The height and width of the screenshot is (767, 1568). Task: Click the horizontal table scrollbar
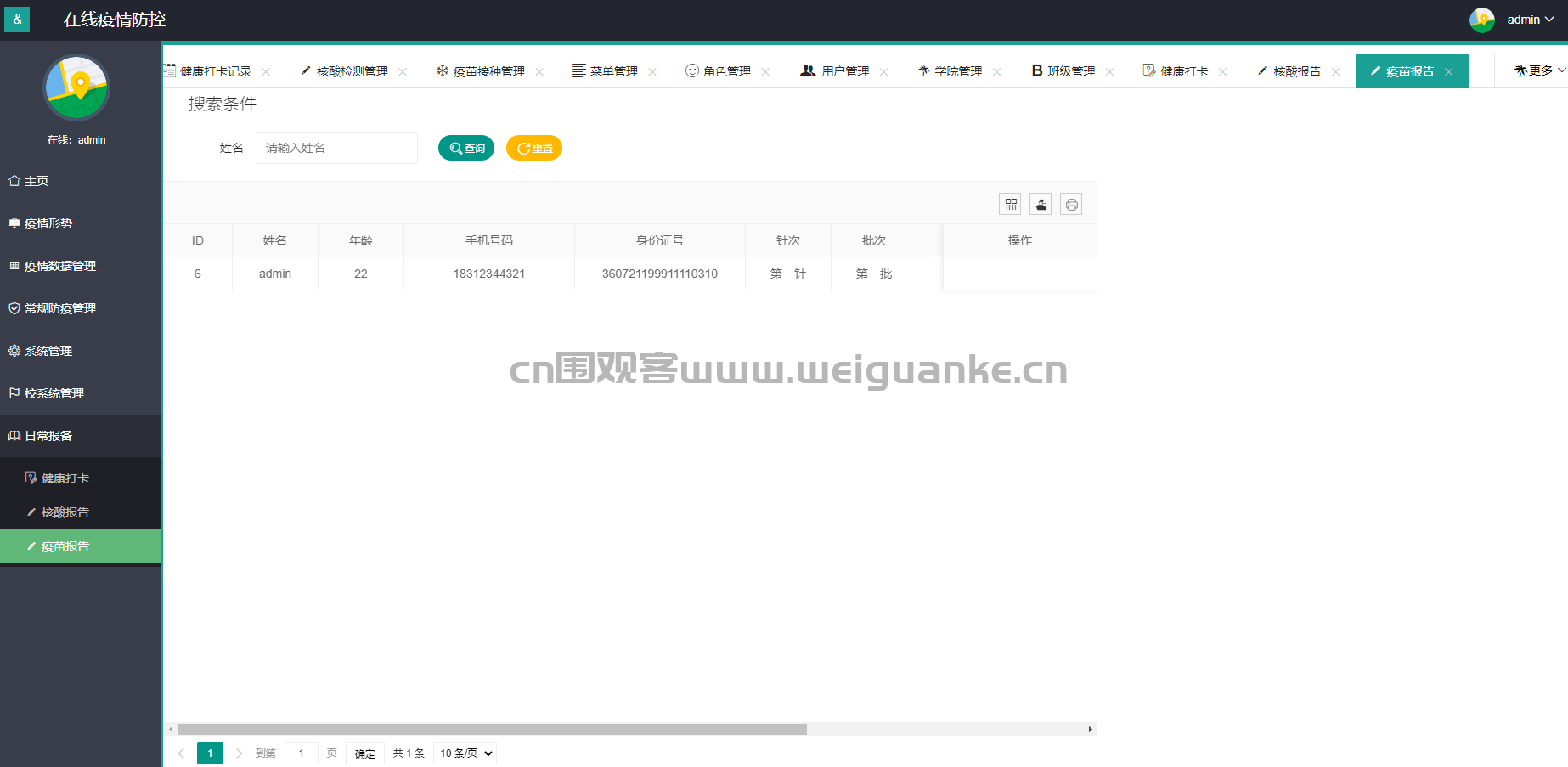click(493, 729)
